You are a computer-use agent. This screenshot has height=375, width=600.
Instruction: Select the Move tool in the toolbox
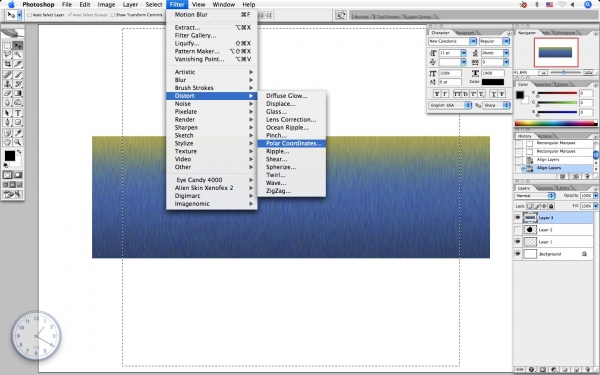tap(18, 46)
